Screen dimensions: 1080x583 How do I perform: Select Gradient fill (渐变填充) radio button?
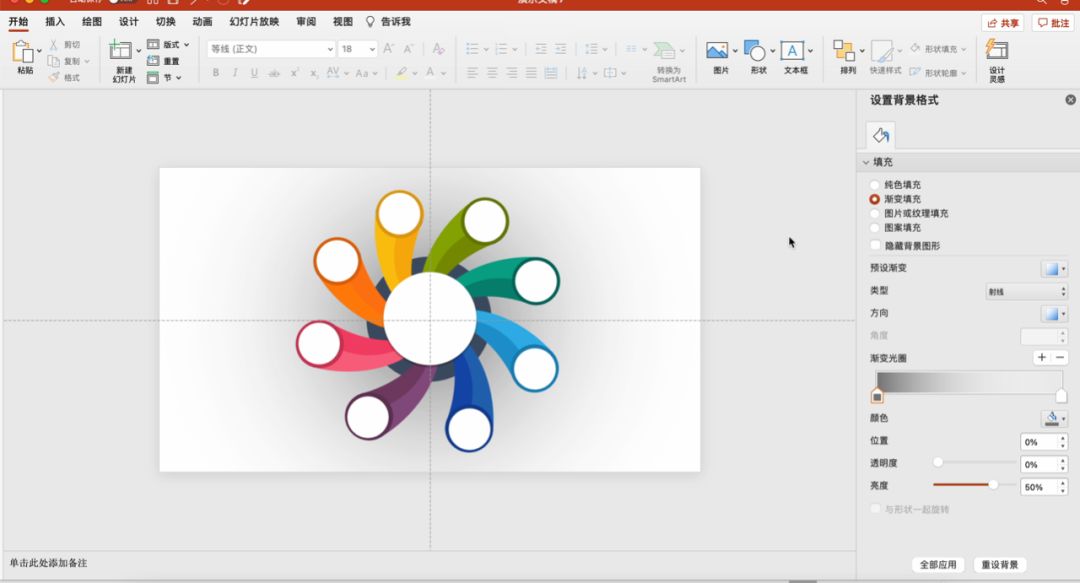click(875, 199)
